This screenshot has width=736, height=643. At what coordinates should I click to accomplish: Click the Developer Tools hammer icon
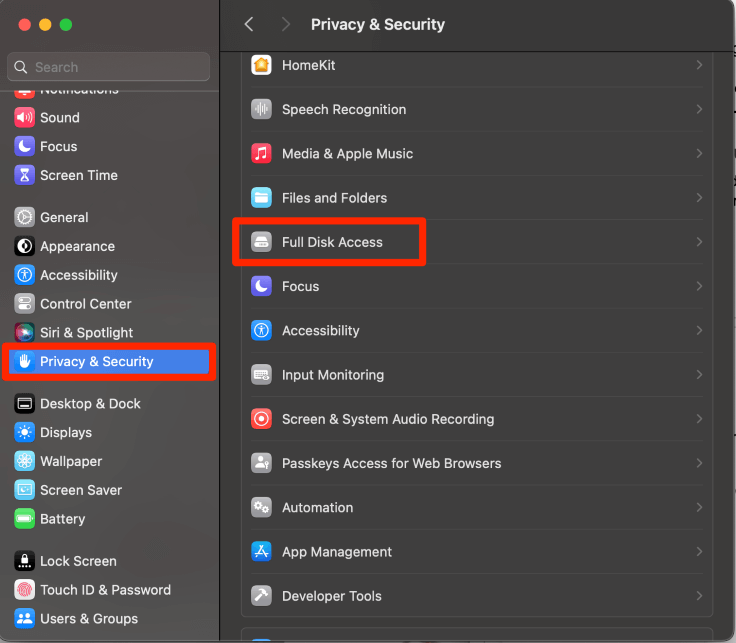261,596
